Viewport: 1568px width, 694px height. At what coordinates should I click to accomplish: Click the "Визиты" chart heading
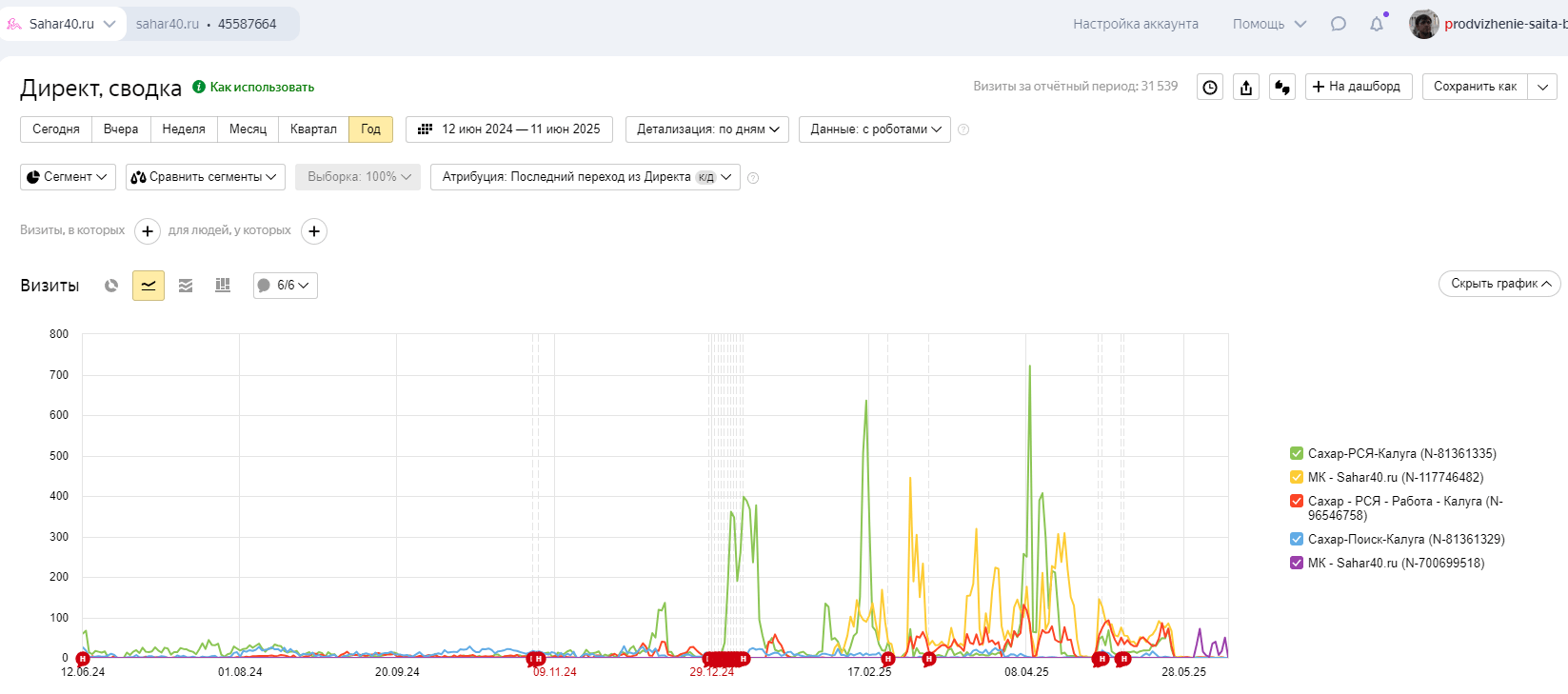[x=50, y=286]
